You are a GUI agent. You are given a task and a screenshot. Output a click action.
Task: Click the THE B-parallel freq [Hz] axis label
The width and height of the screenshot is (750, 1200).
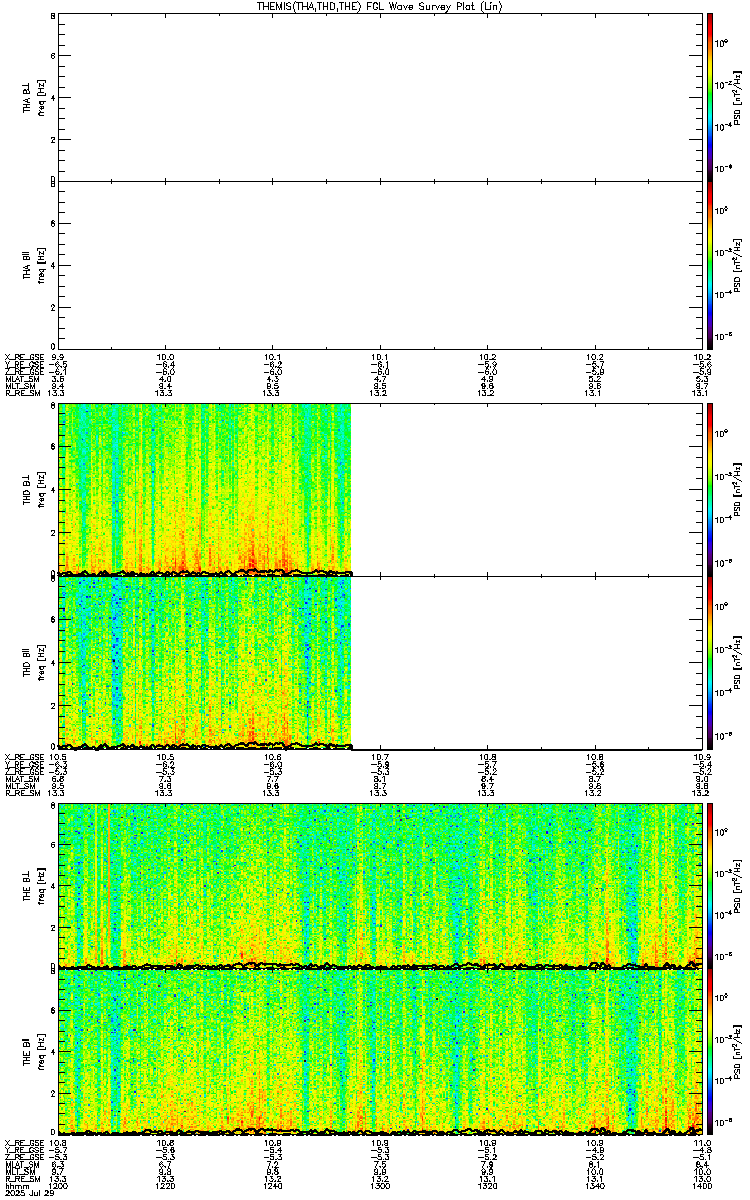(40, 1052)
